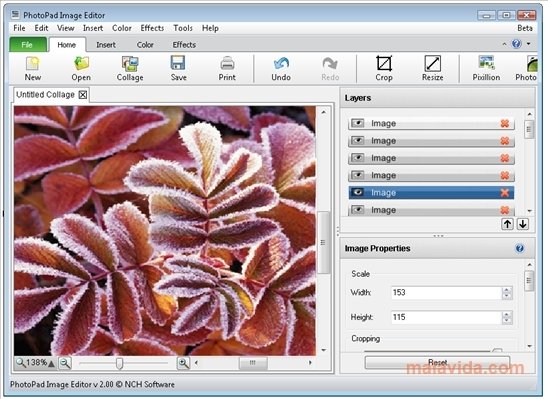Decrease Height with the stepper down arrow
The width and height of the screenshot is (548, 399).
507,320
